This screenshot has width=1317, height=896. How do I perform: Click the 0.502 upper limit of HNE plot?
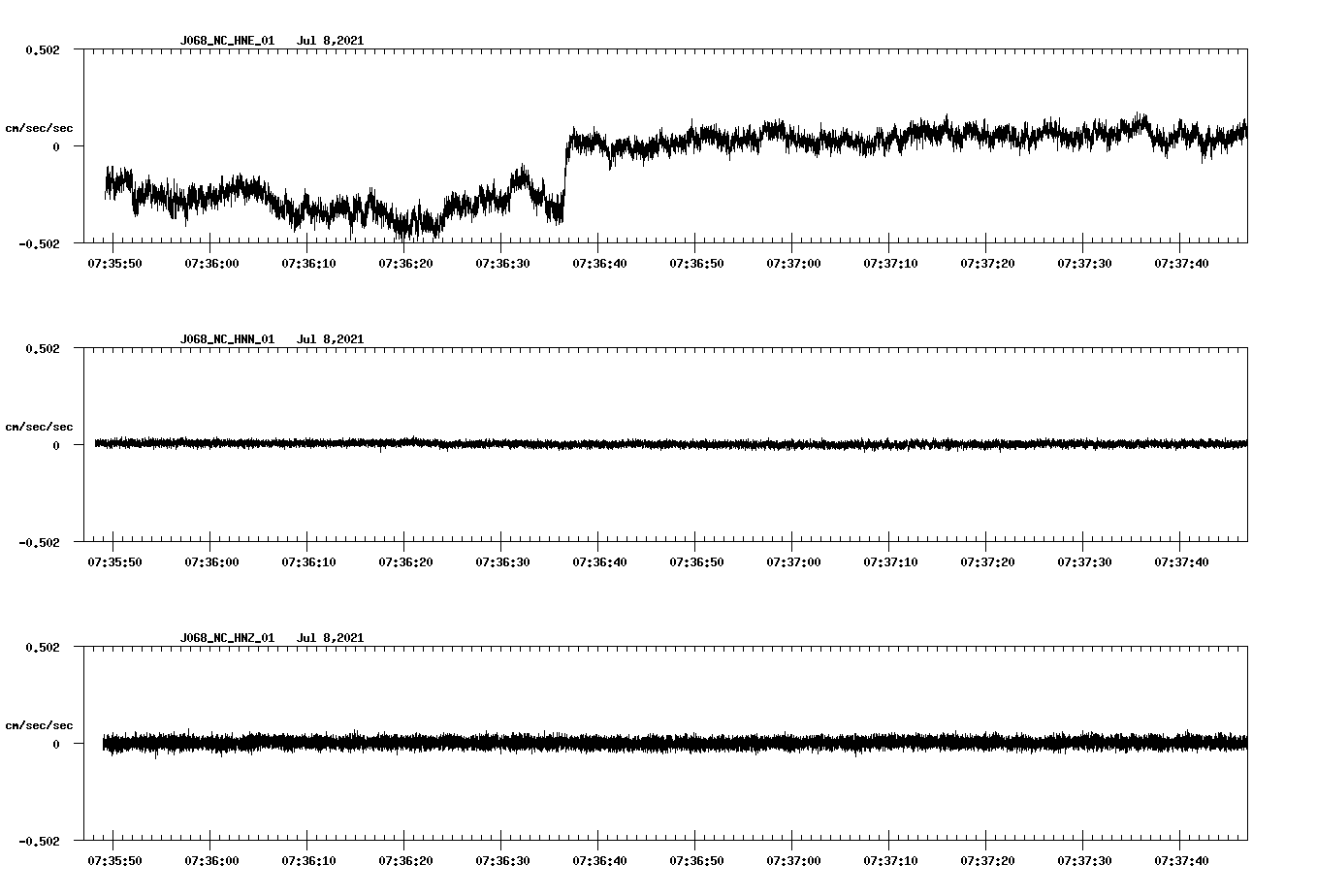(x=42, y=49)
